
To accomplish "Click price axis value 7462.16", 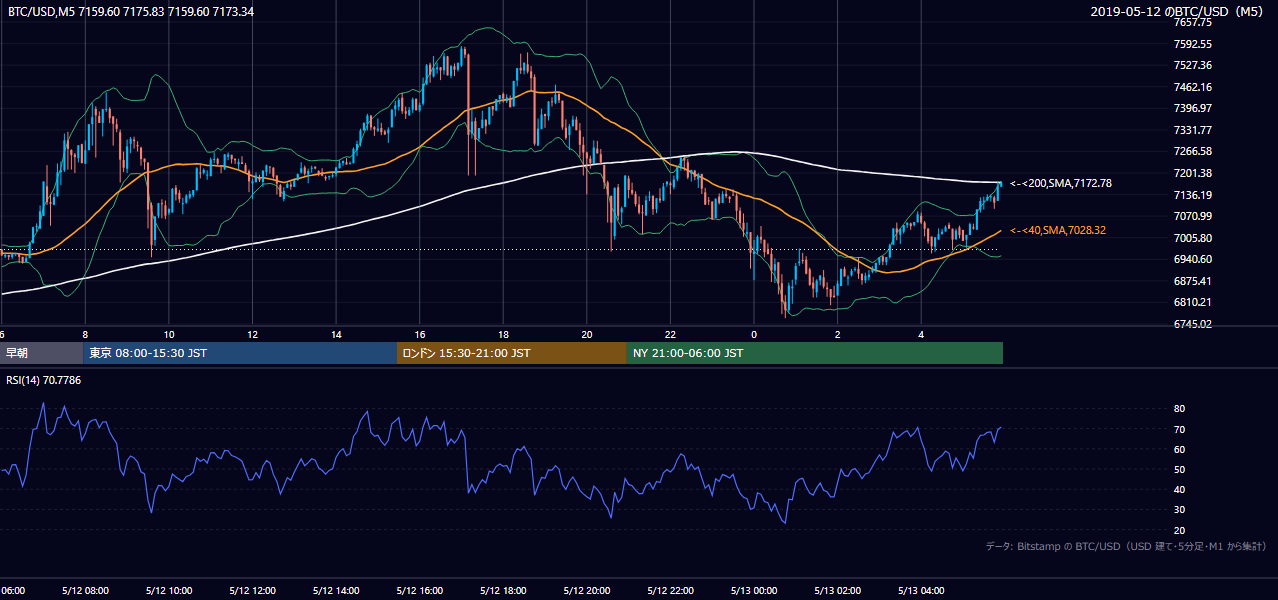I will [x=1193, y=87].
